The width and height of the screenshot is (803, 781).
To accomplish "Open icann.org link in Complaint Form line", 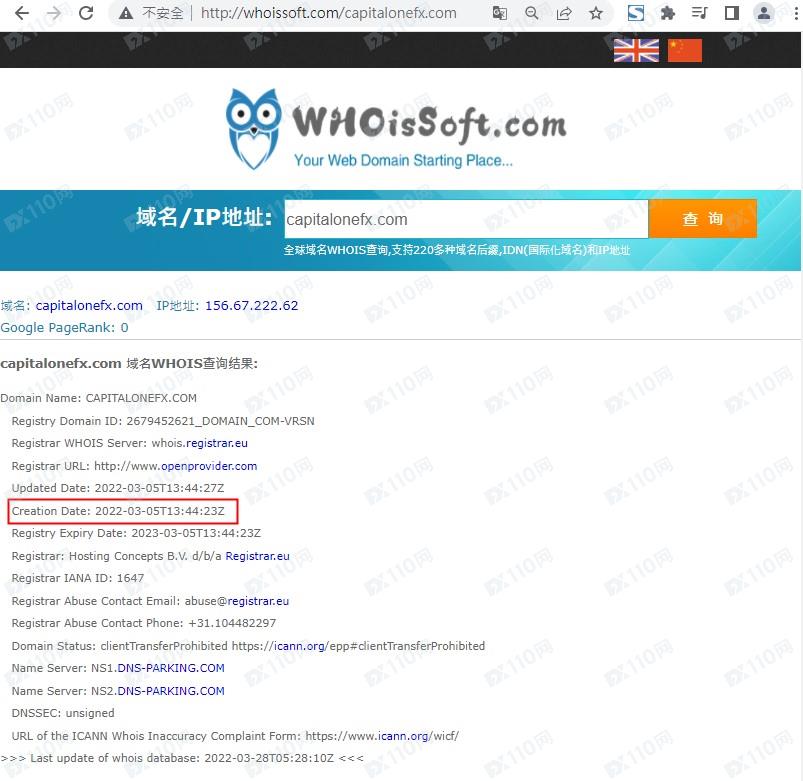I will coord(403,736).
